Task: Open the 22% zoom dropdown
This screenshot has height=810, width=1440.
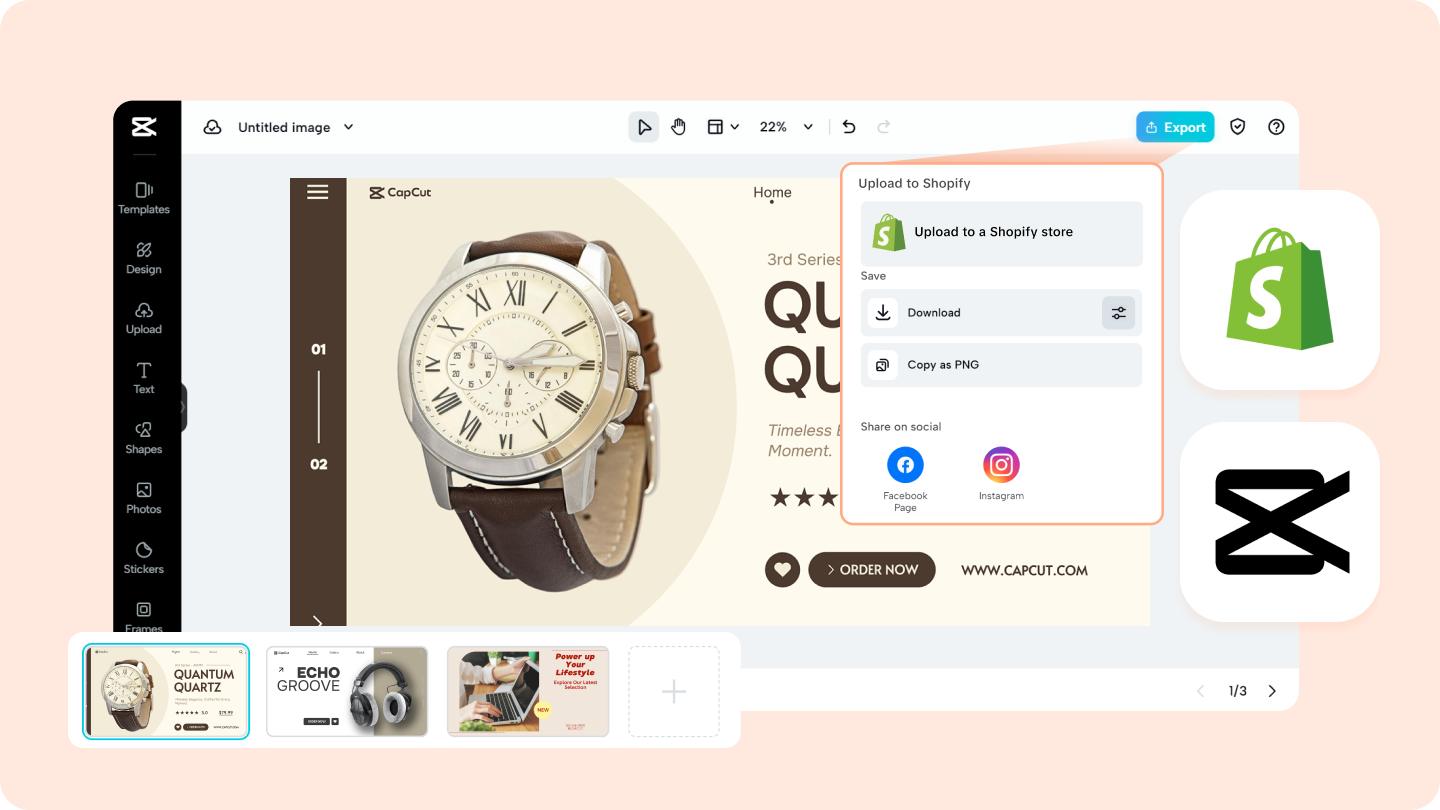Action: pyautogui.click(x=787, y=127)
